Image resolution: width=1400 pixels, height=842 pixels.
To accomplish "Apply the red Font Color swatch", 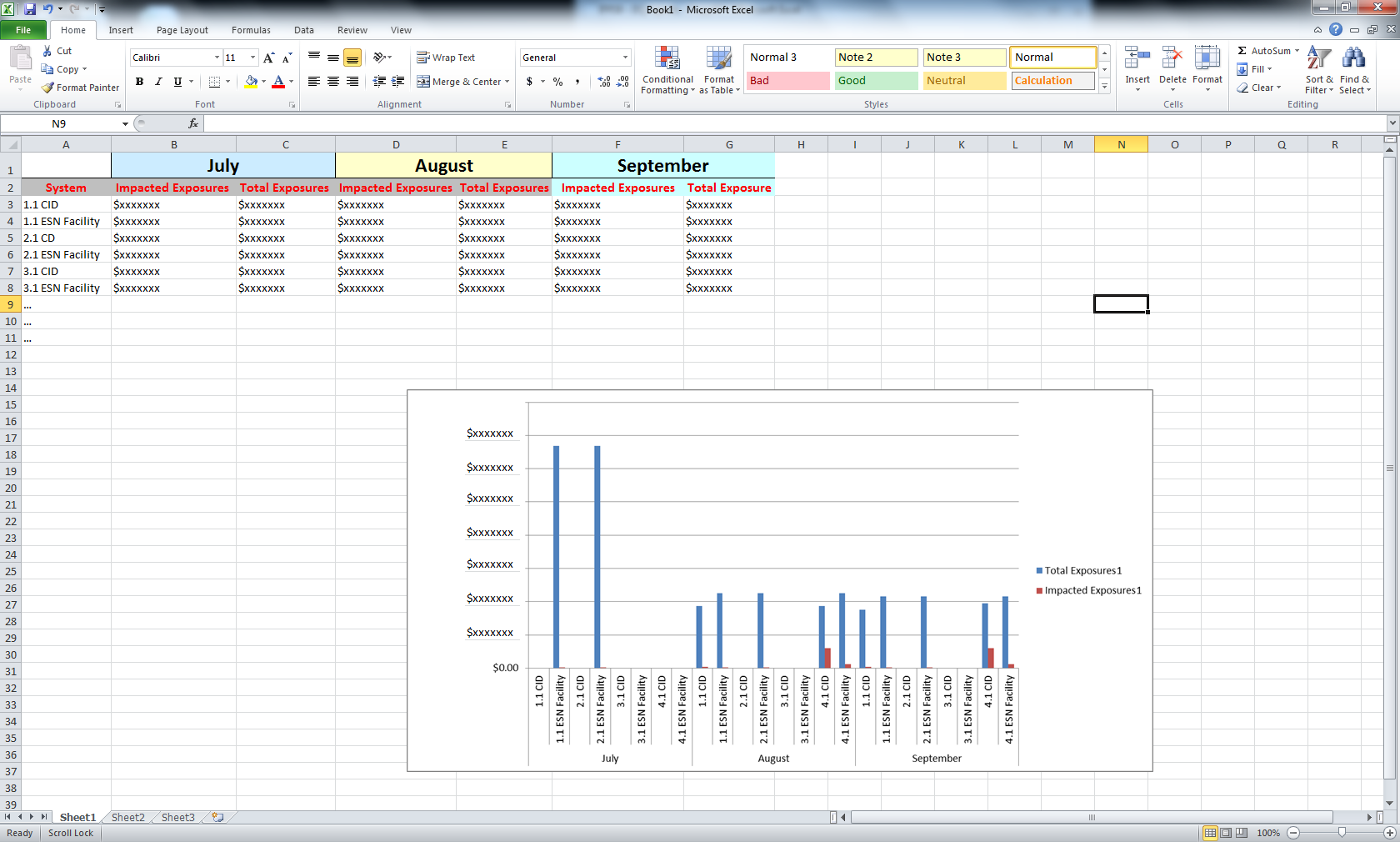I will point(278,82).
